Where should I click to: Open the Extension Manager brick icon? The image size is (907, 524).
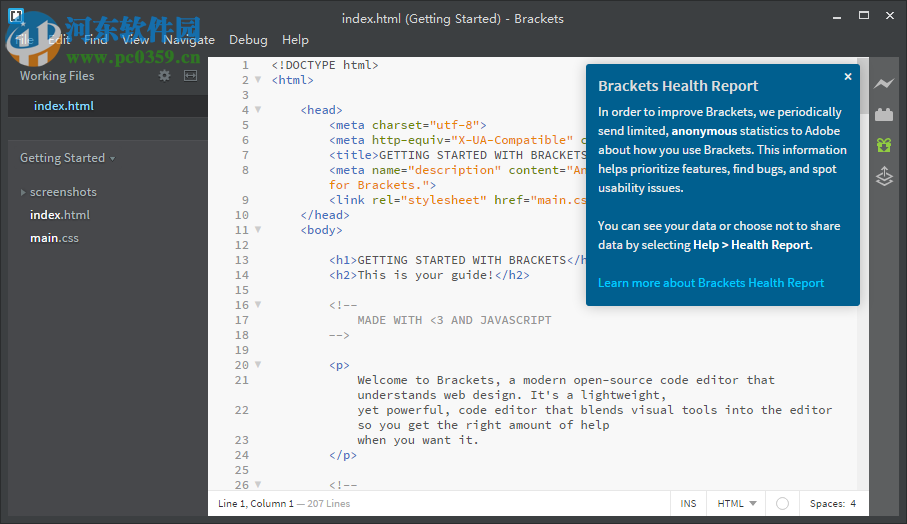[x=883, y=115]
